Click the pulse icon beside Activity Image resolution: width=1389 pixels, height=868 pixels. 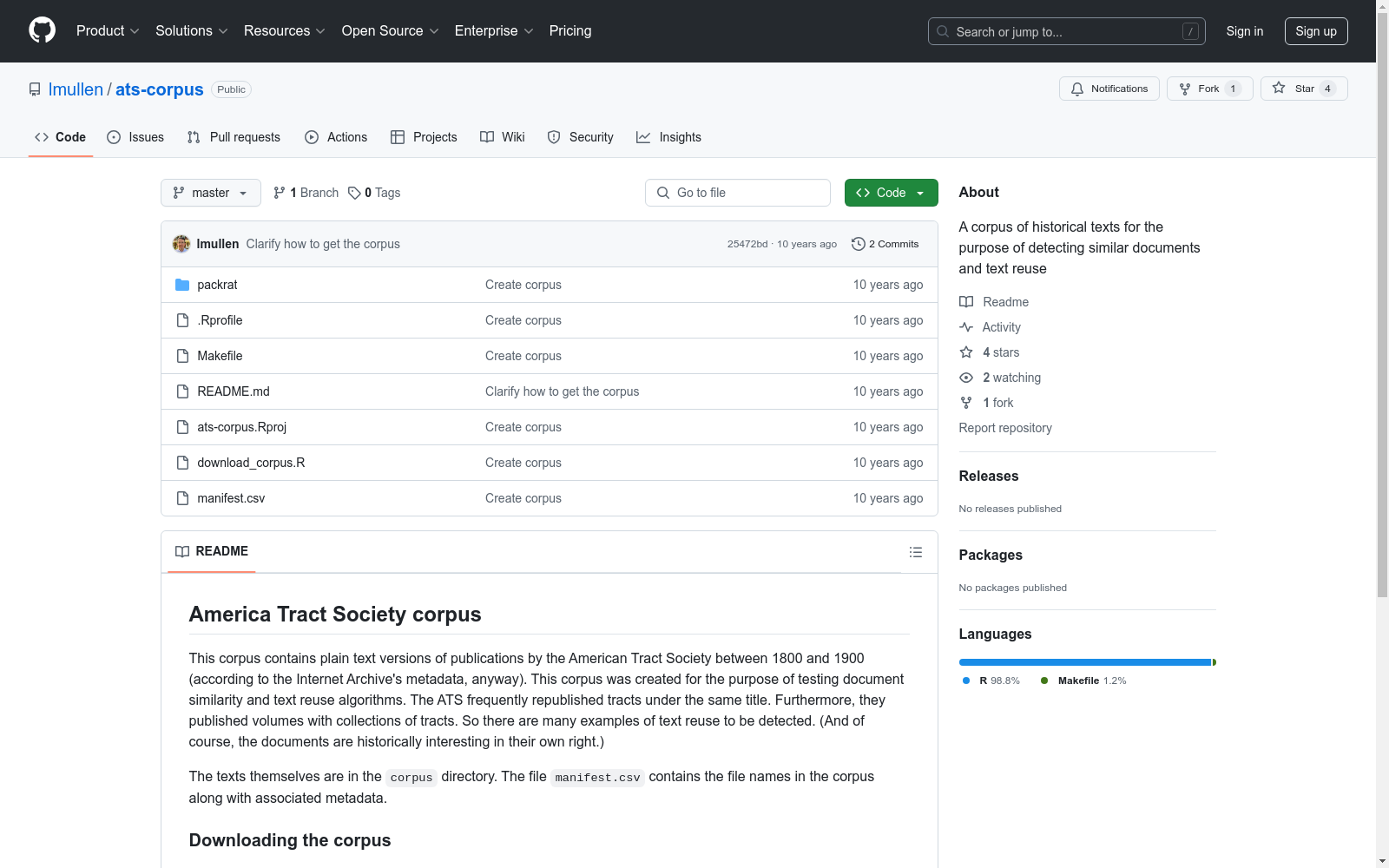pyautogui.click(x=966, y=327)
